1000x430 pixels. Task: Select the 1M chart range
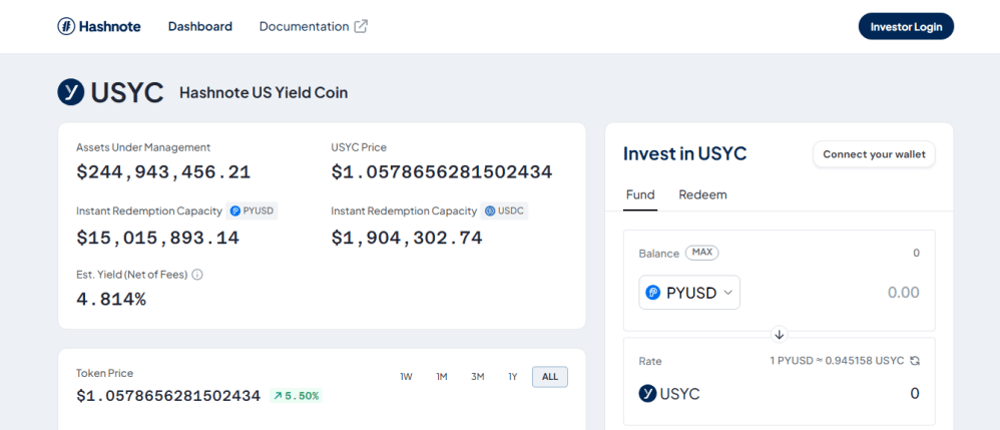click(441, 377)
